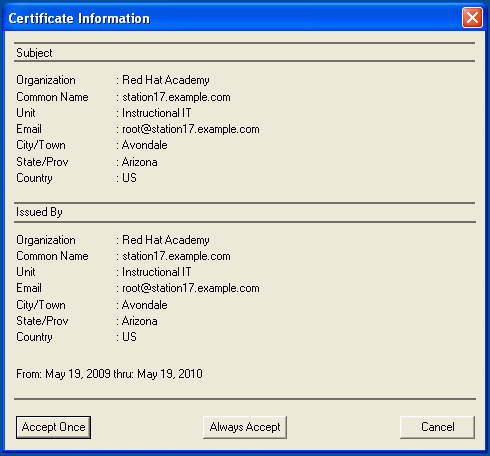Viewport: 490px width, 456px height.
Task: Click root@station17.example.com email under Subject
Action: tap(191, 129)
